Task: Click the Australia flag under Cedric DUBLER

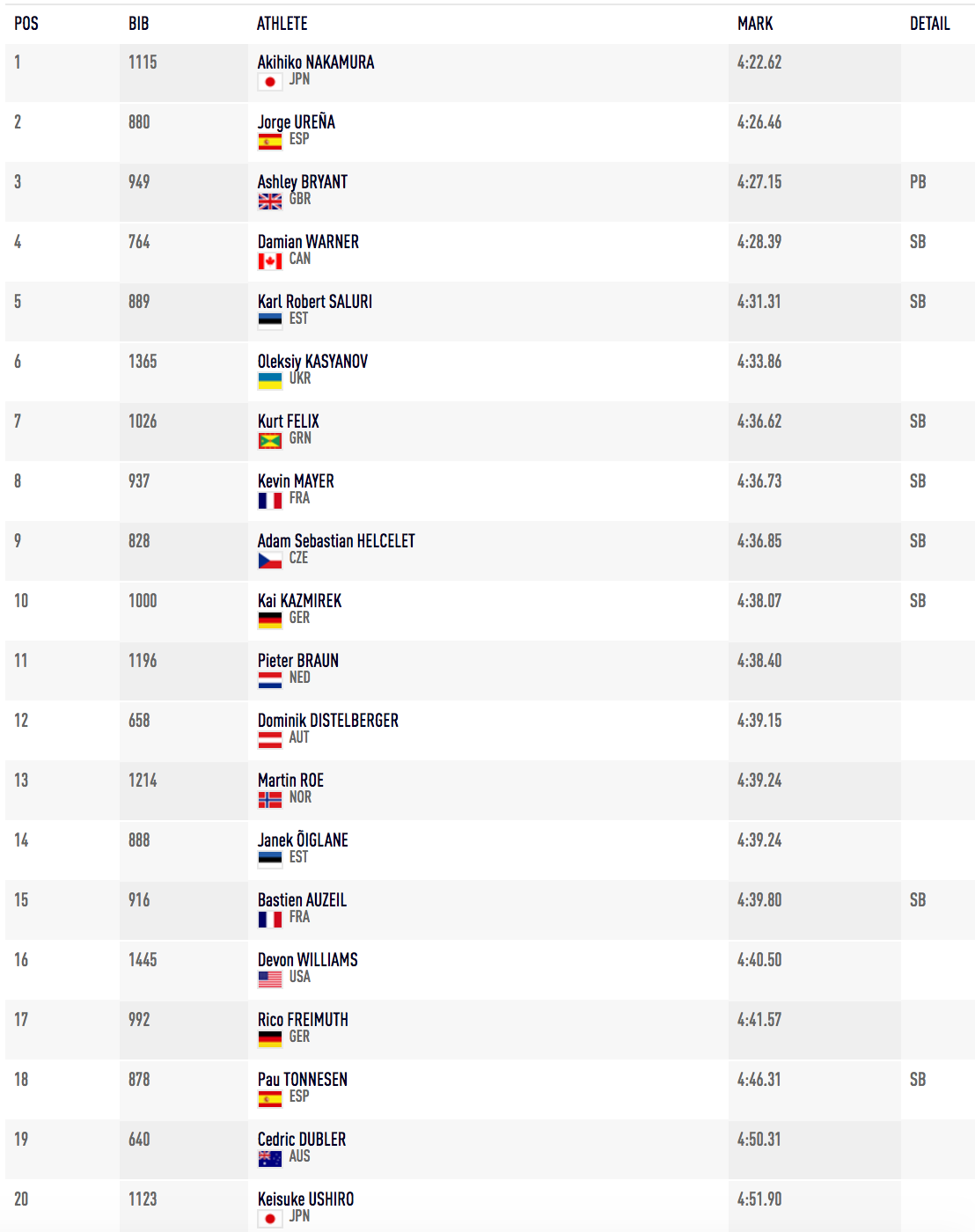Action: coord(270,1159)
